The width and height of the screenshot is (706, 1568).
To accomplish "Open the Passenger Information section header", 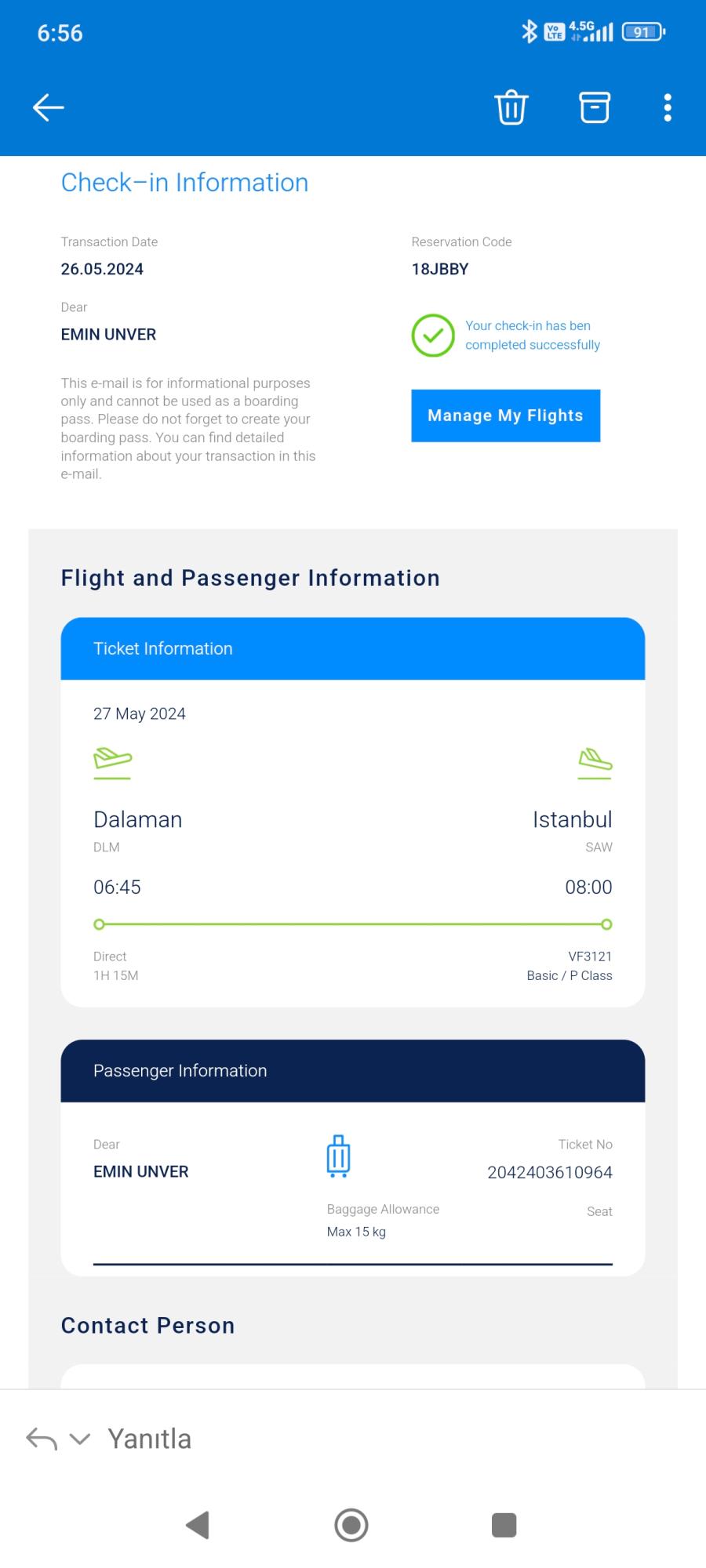I will pos(180,1070).
